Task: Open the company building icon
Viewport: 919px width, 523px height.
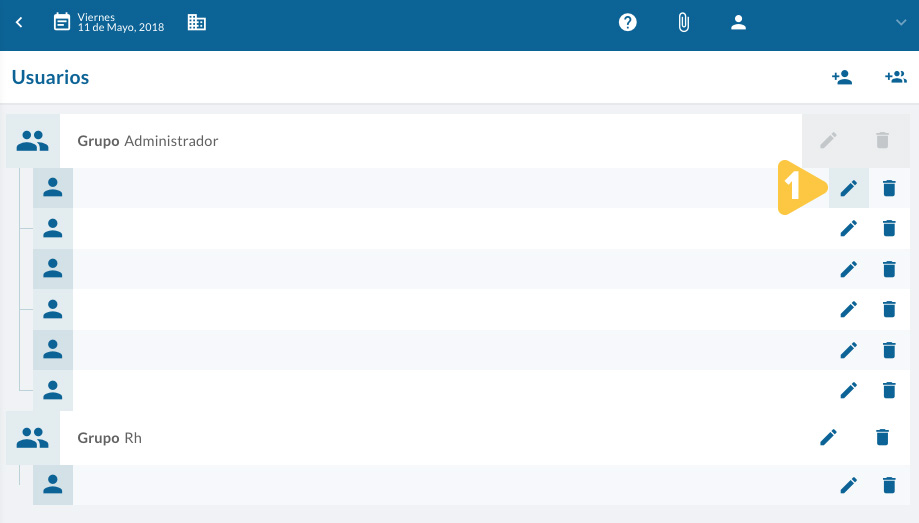Action: pyautogui.click(x=196, y=22)
